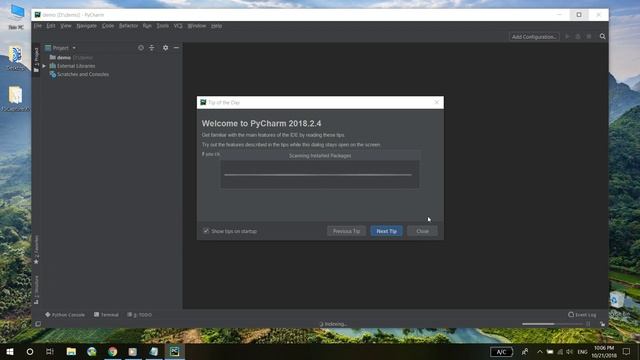Open the Terminal tool window
The image size is (640, 360).
106,315
